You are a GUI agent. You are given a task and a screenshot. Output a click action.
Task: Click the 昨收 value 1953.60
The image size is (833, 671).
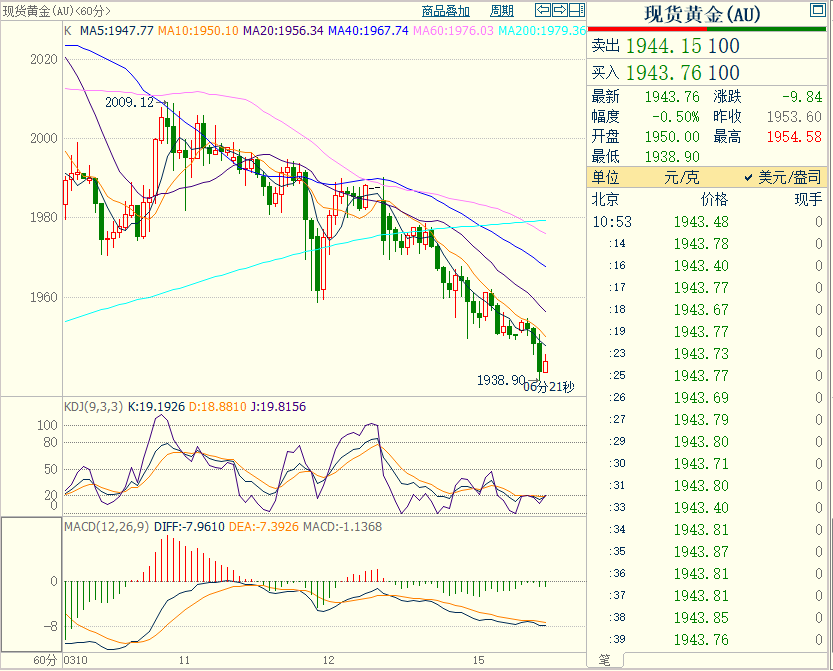[795, 117]
